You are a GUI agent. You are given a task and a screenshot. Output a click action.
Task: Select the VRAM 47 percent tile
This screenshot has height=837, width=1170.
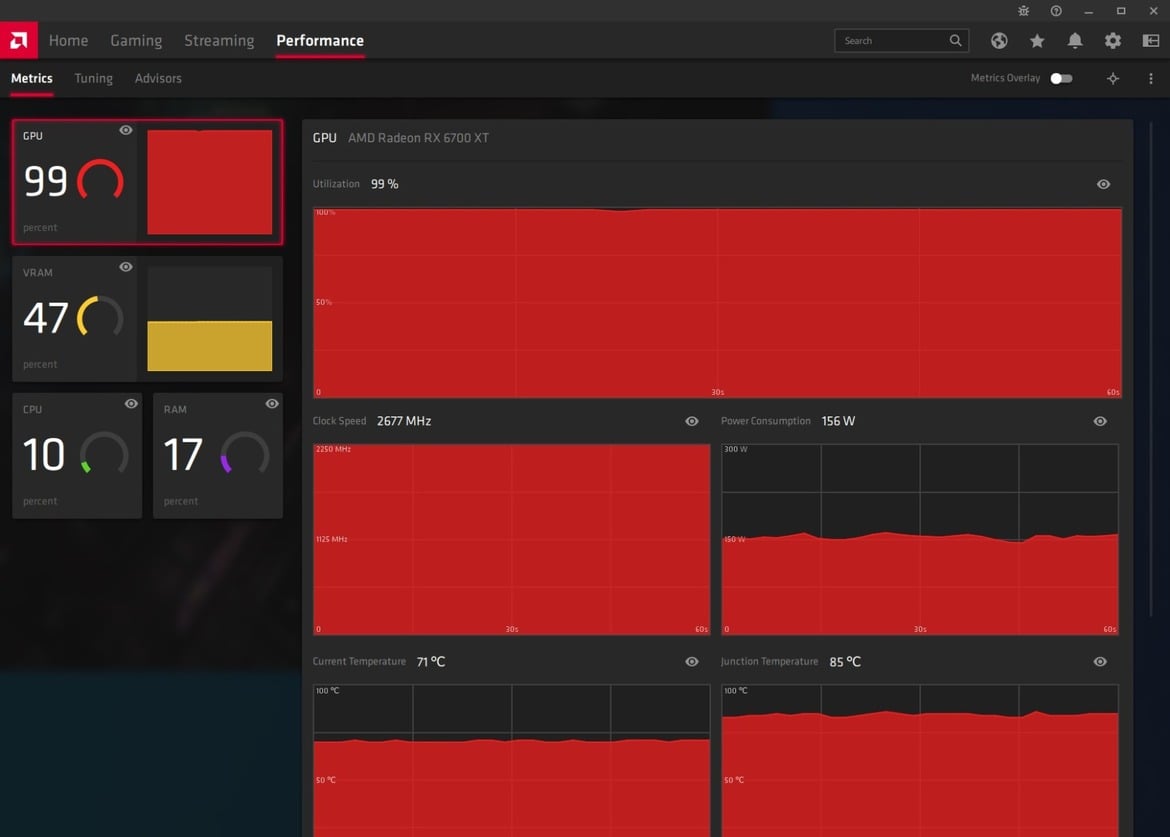point(148,319)
